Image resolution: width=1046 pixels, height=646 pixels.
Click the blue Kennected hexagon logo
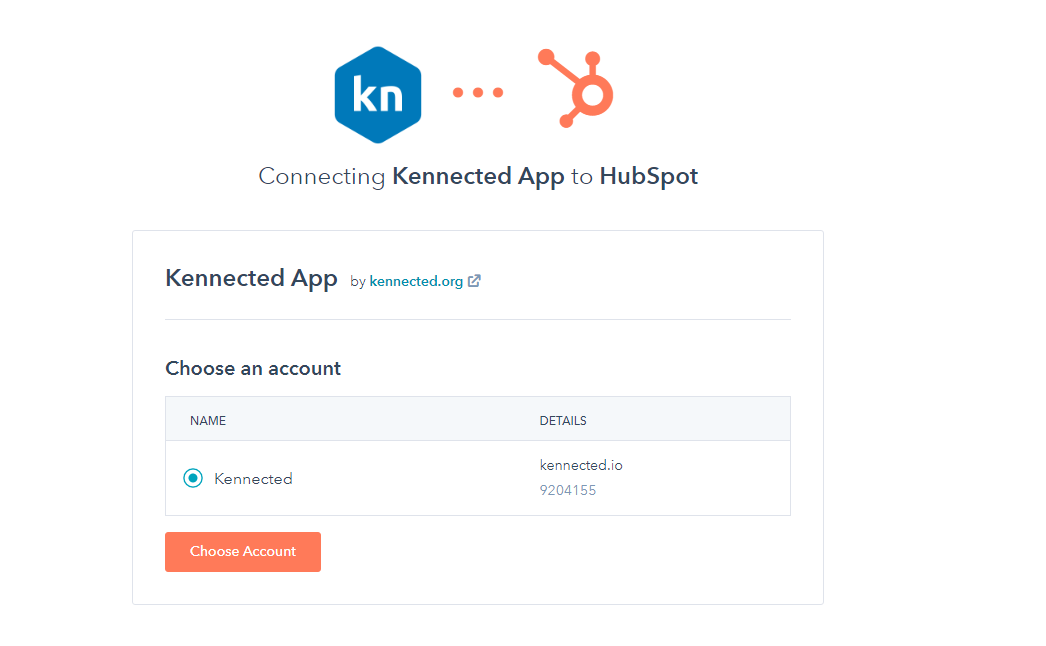coord(378,95)
